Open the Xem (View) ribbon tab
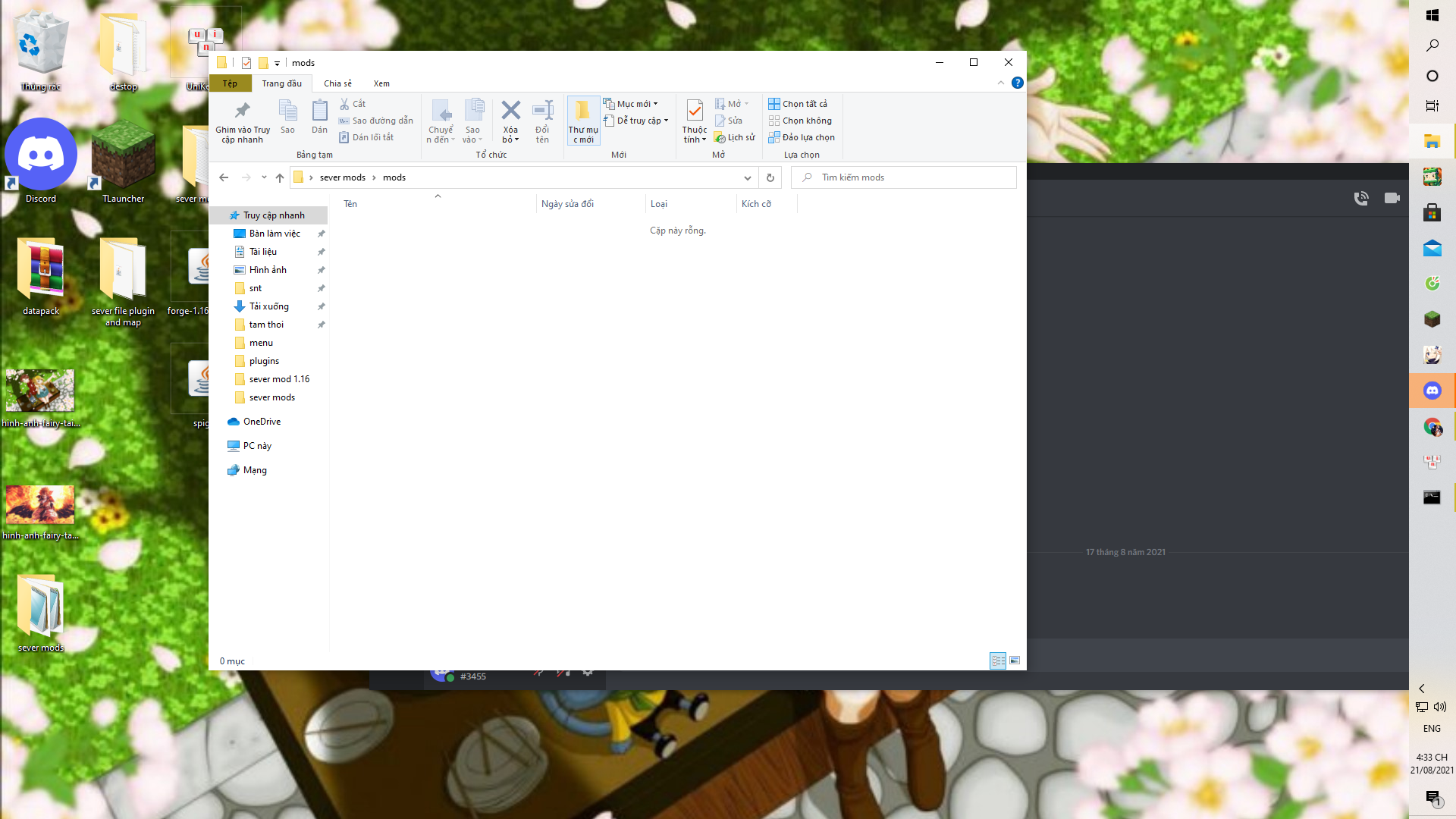This screenshot has height=819, width=1456. [x=381, y=83]
